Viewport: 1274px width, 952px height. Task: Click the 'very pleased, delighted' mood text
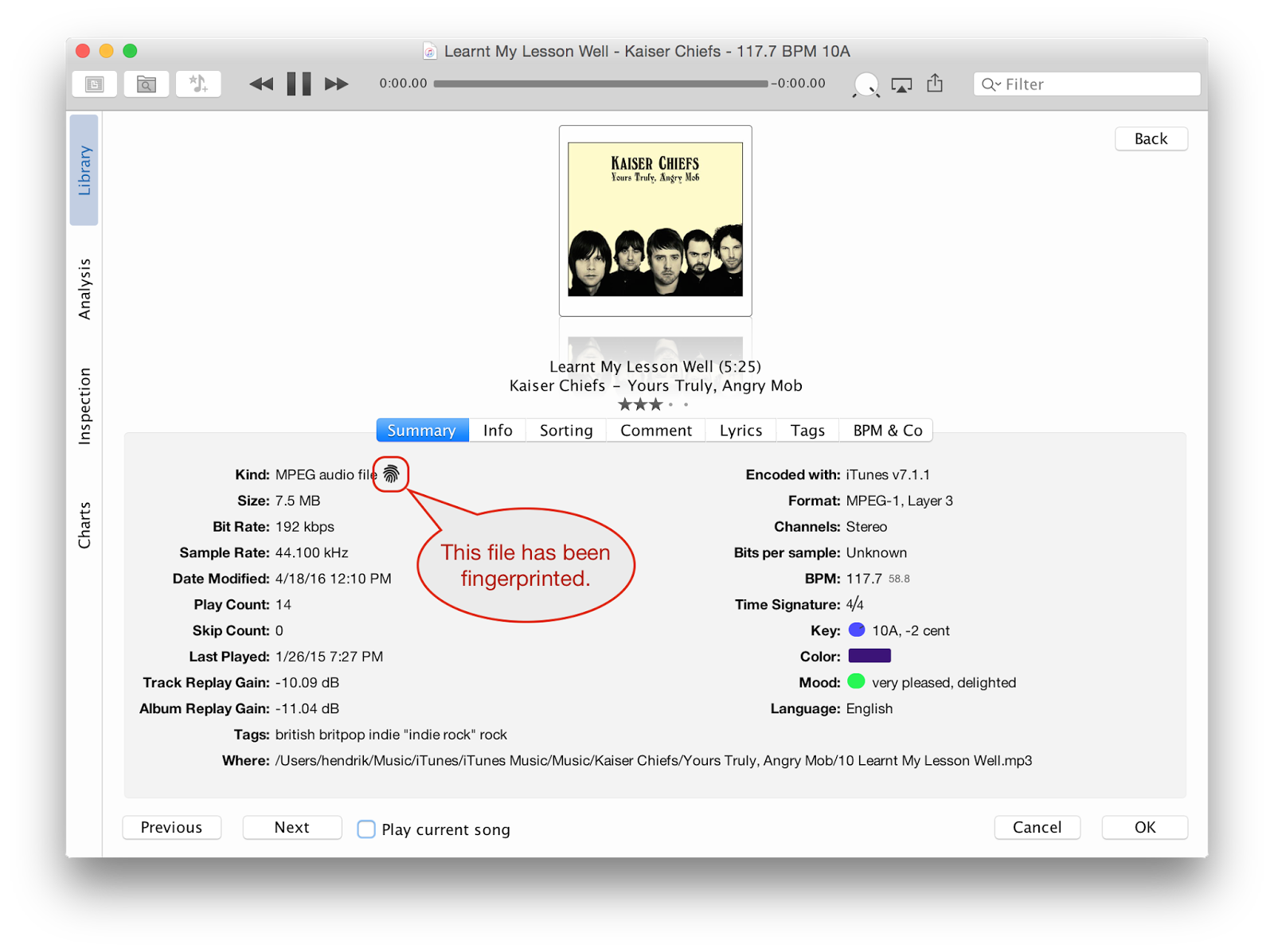[x=944, y=683]
